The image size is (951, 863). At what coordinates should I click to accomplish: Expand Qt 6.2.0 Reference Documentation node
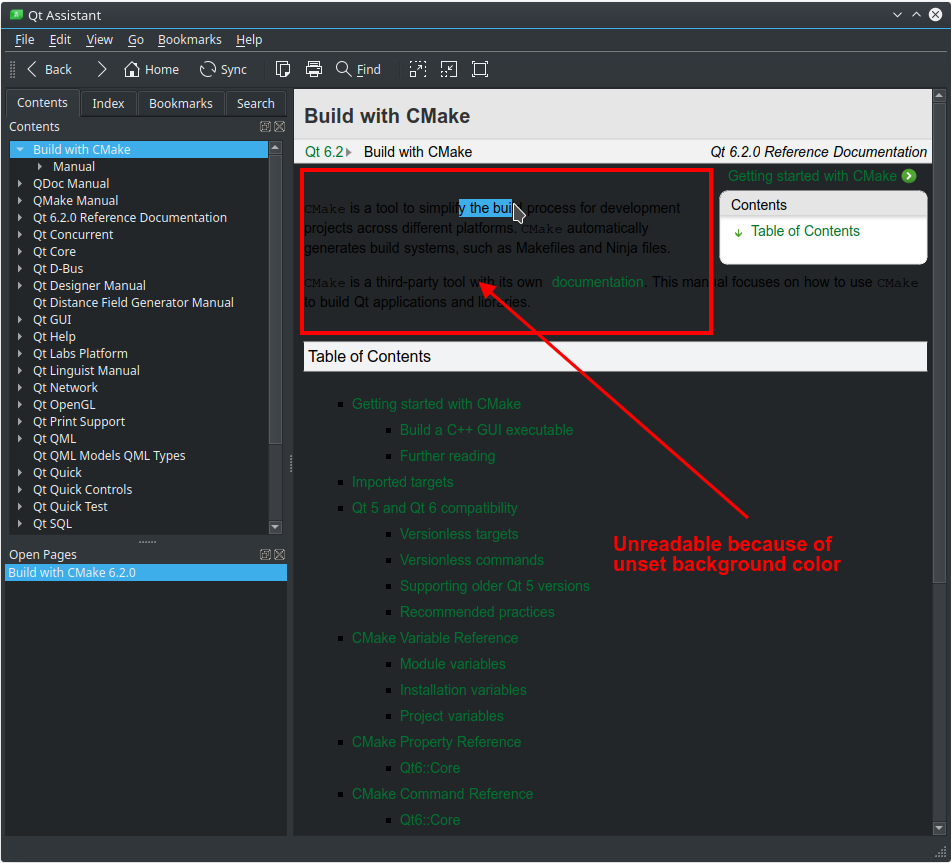(x=20, y=217)
